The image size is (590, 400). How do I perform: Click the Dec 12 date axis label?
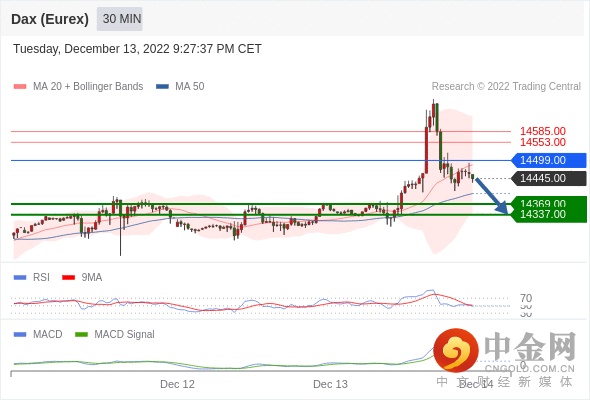point(177,384)
